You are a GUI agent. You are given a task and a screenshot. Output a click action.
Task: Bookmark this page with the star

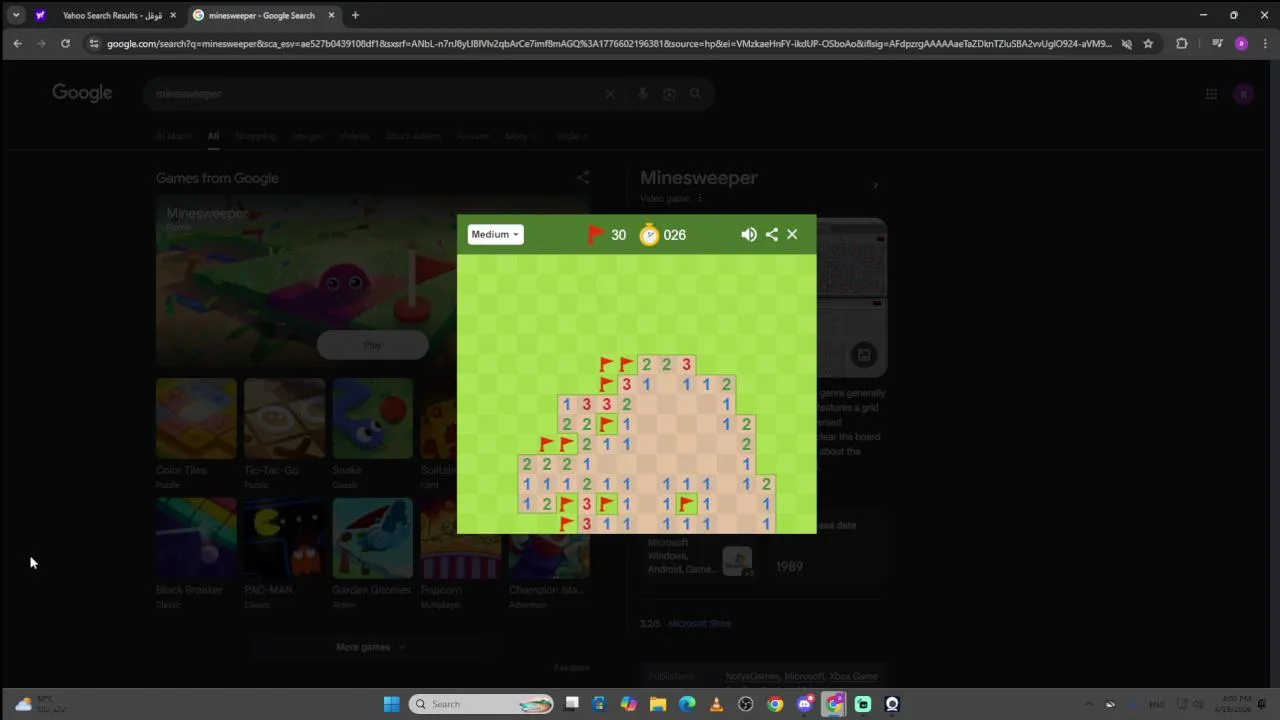tap(1148, 43)
